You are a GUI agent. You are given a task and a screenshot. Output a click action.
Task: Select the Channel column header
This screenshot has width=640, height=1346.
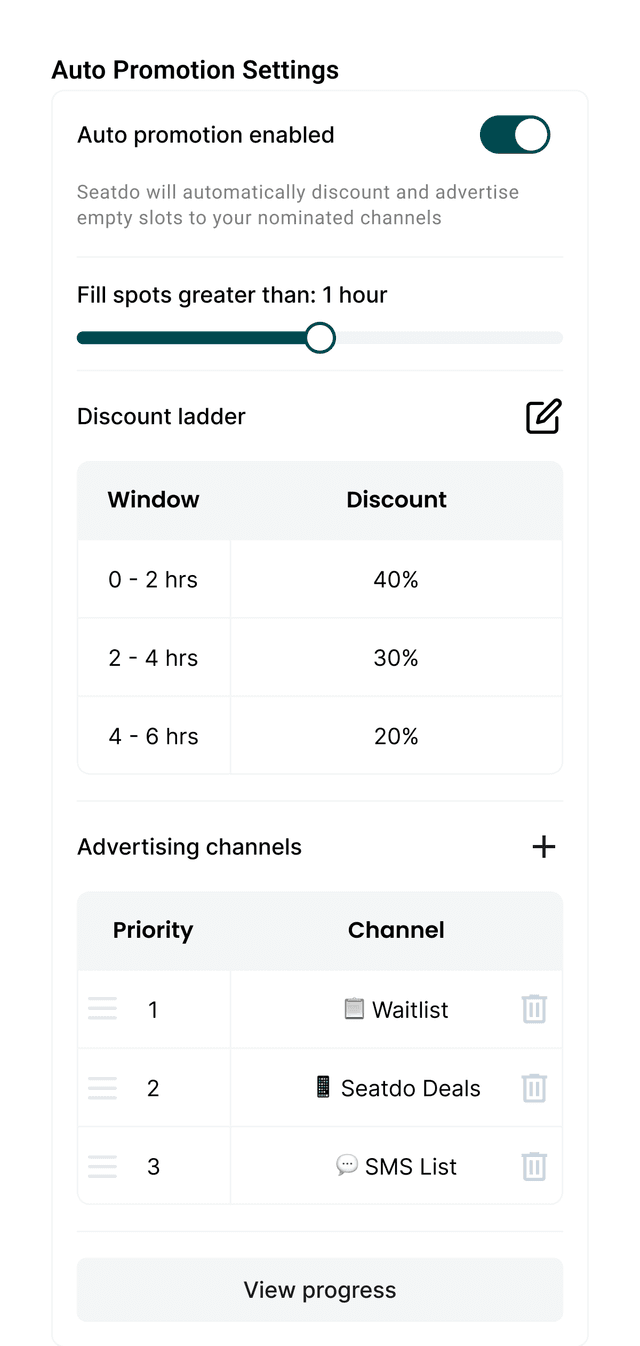[x=396, y=930]
